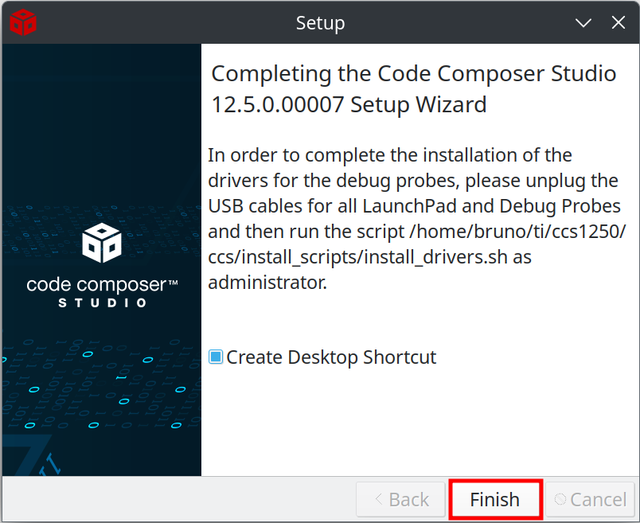
Task: Collapse window using the title bar chevron
Action: point(583,22)
